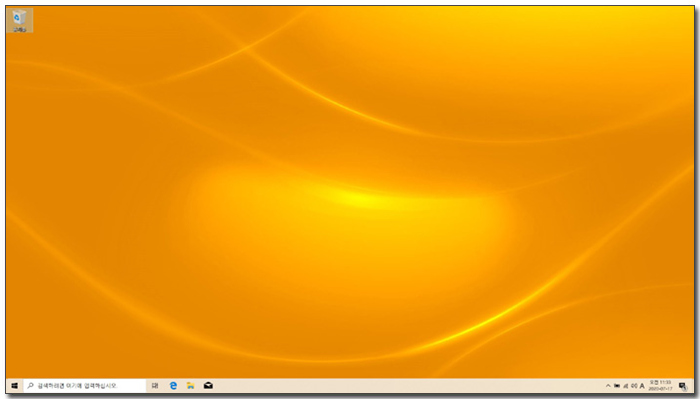Click an empty area of the taskbar
Image resolution: width=700 pixels, height=399 pixels.
[x=402, y=386]
